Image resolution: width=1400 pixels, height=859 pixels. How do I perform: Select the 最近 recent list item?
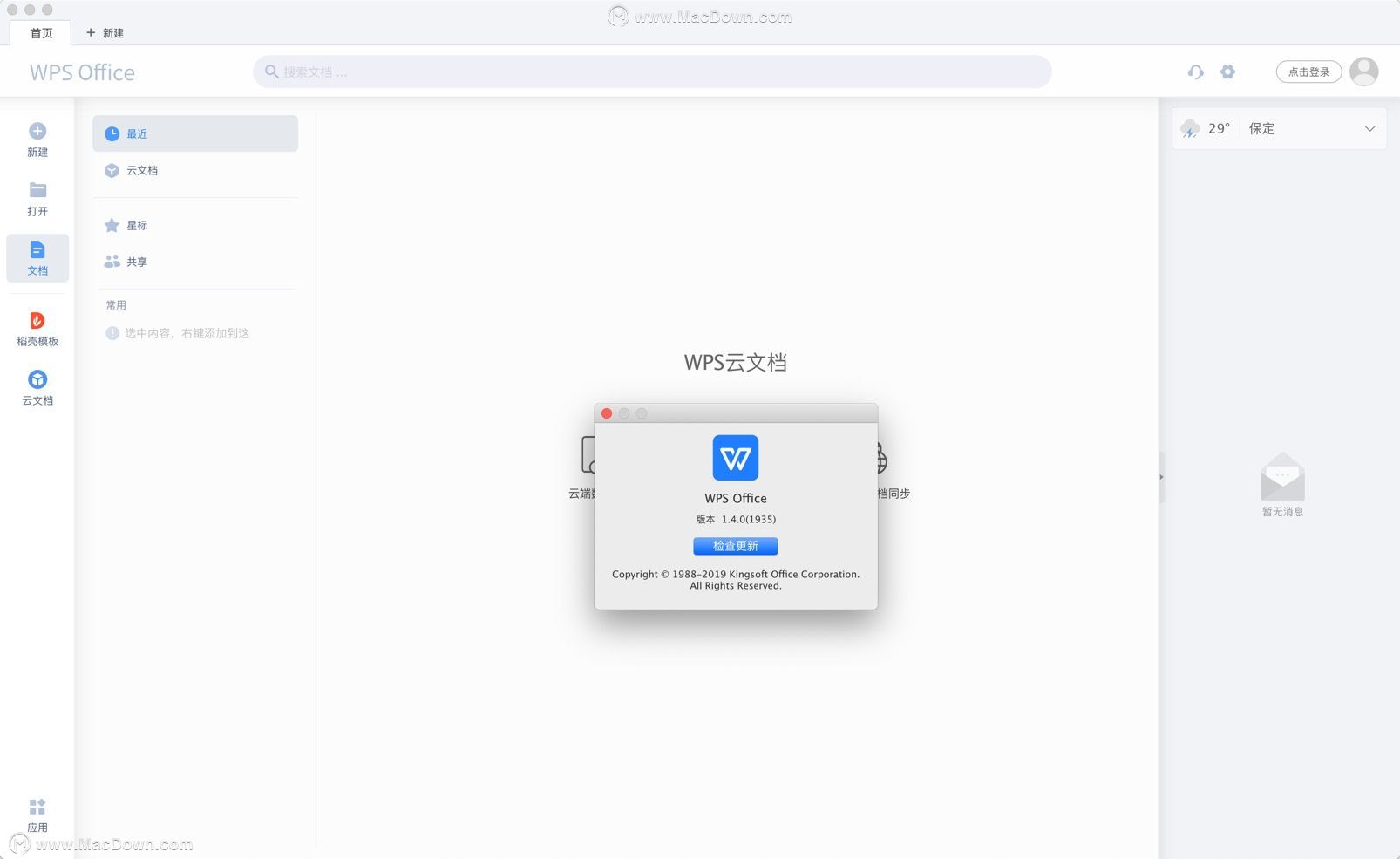pos(195,133)
